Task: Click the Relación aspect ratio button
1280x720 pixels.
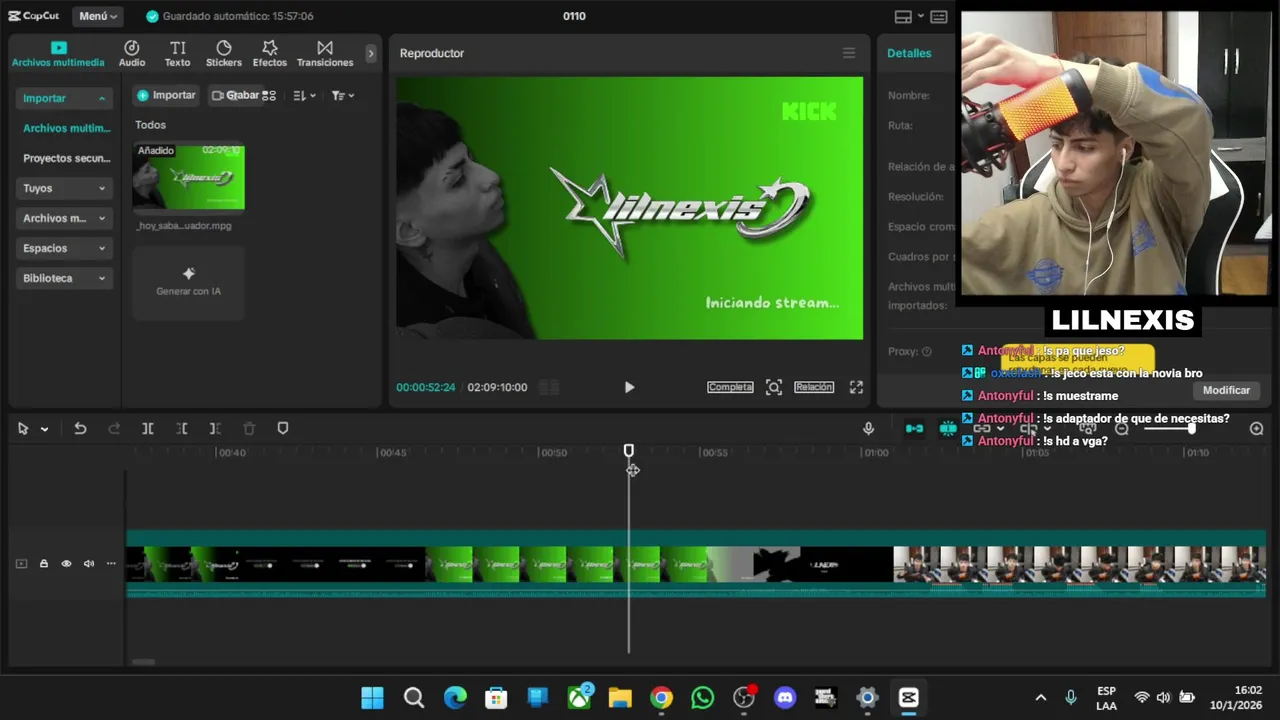Action: (814, 387)
